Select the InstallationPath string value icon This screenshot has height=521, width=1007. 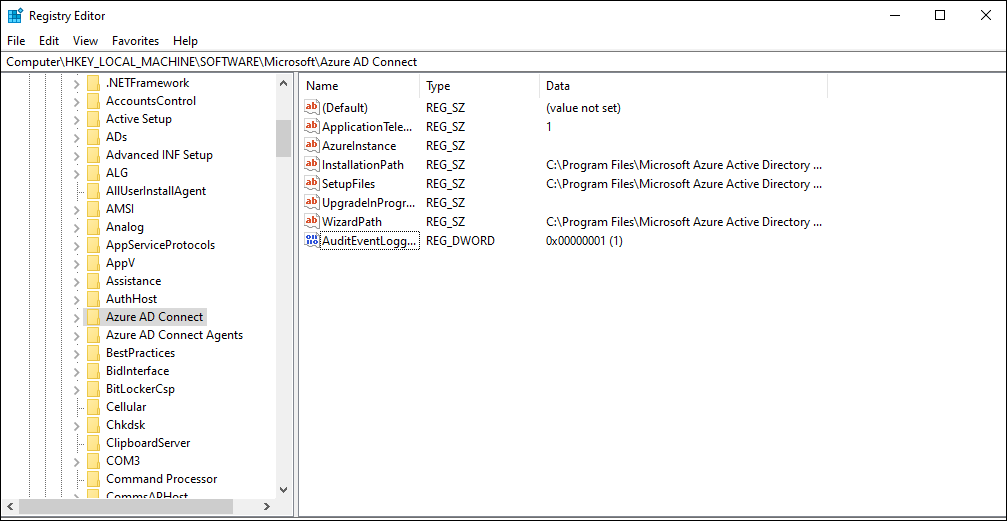[x=311, y=164]
